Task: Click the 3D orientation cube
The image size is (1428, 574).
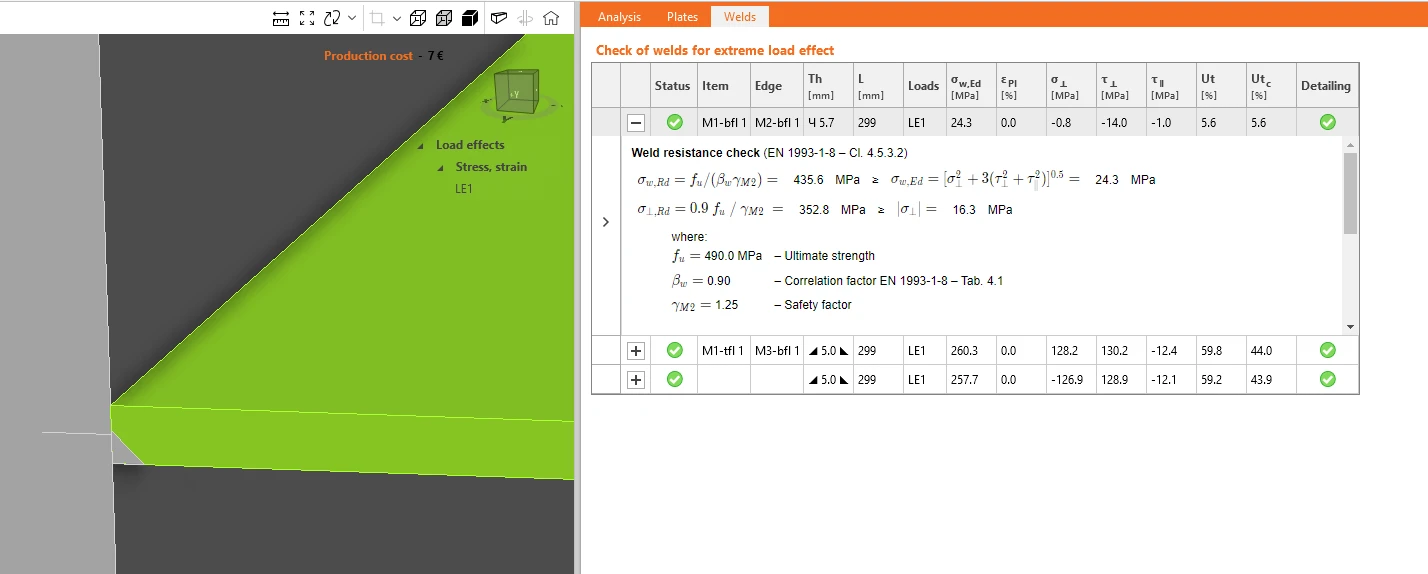Action: pos(517,92)
